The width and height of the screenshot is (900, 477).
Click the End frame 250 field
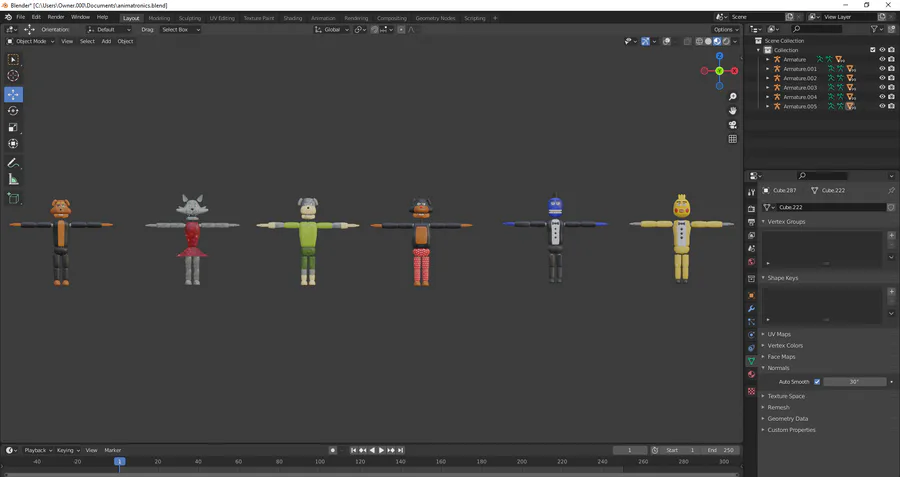[x=720, y=451]
